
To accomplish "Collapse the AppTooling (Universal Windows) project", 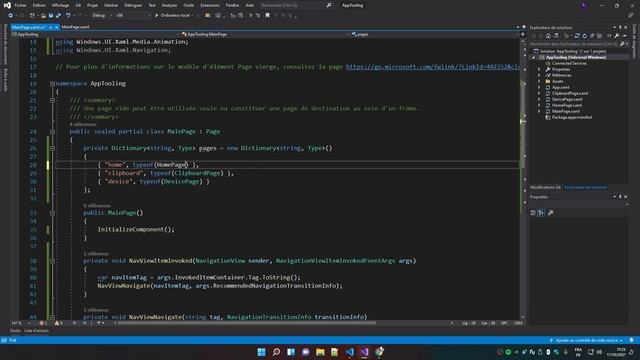I will click(534, 58).
